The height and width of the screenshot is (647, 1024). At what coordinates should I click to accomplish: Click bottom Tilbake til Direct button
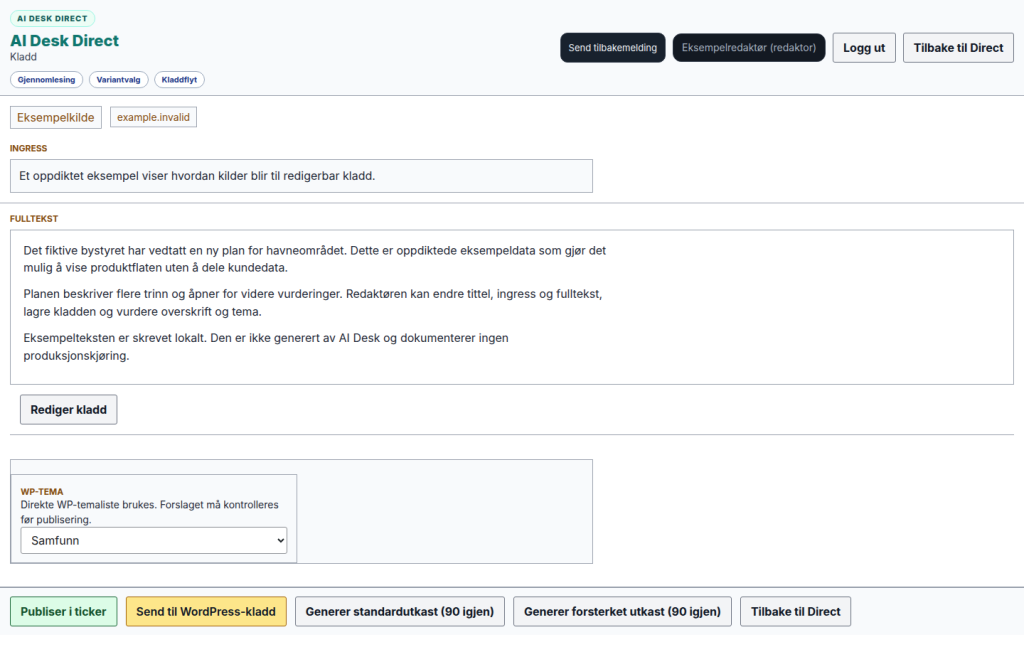795,612
